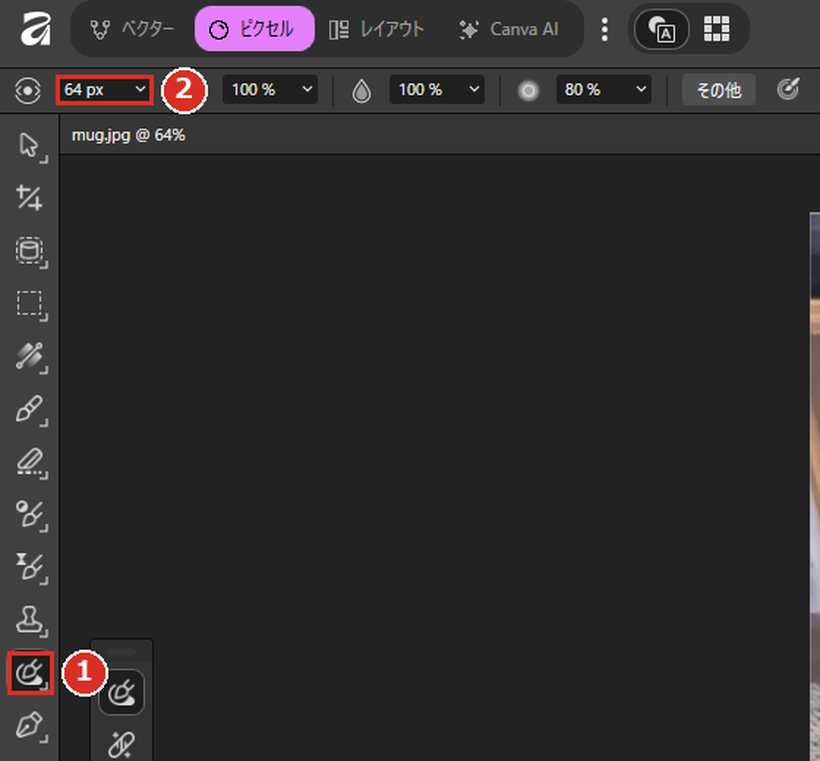Select the gradient tool
The image size is (820, 761).
click(30, 357)
